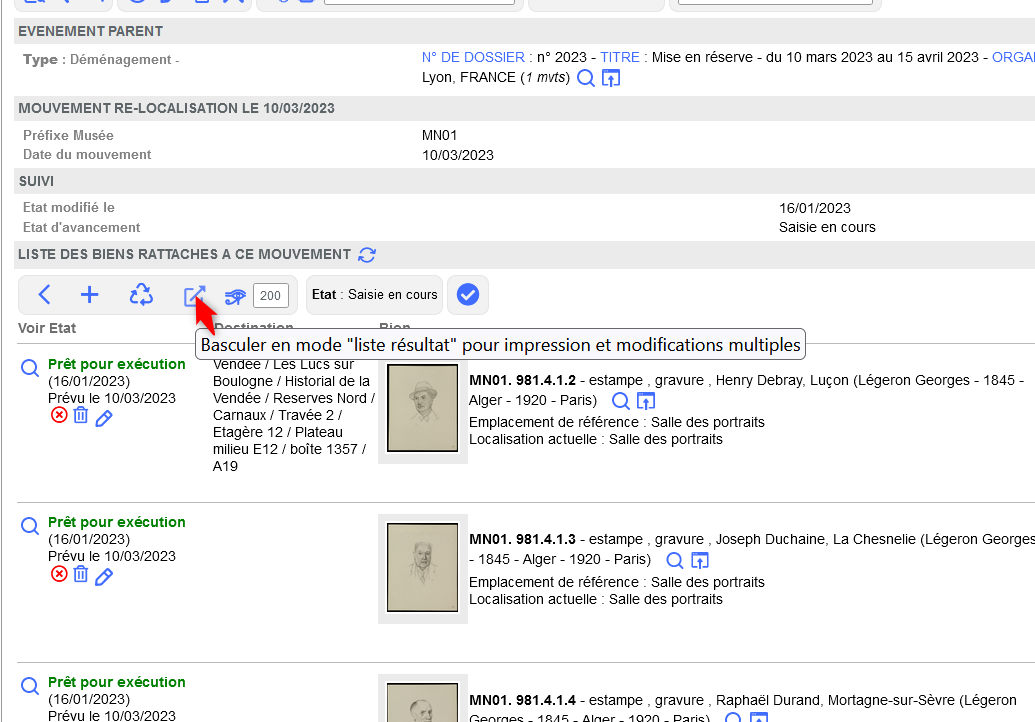1035x722 pixels.
Task: Open thumbnail of Joseph Duchaine print
Action: point(422,568)
